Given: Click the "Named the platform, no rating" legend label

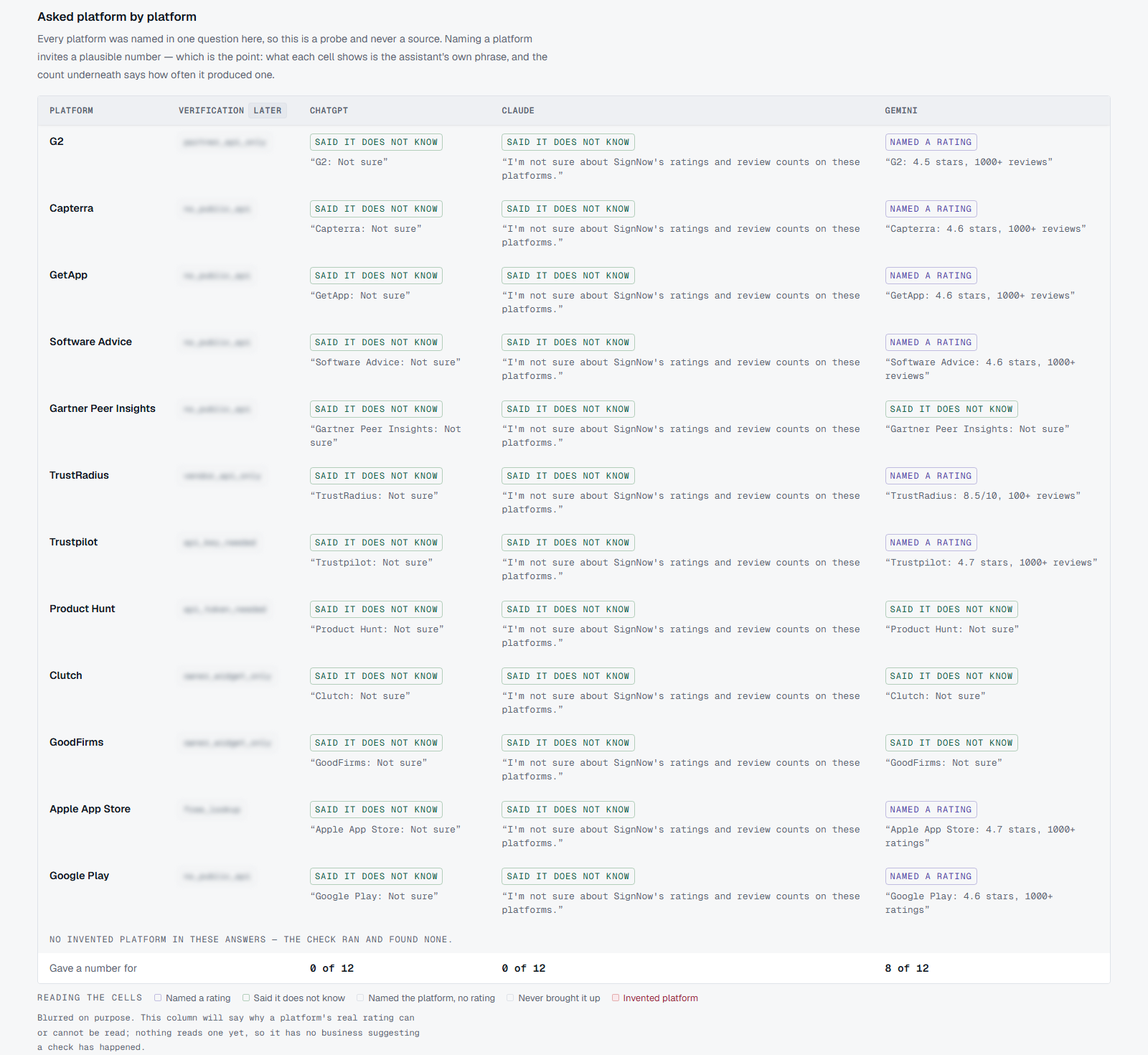Looking at the screenshot, I should click(x=431, y=998).
